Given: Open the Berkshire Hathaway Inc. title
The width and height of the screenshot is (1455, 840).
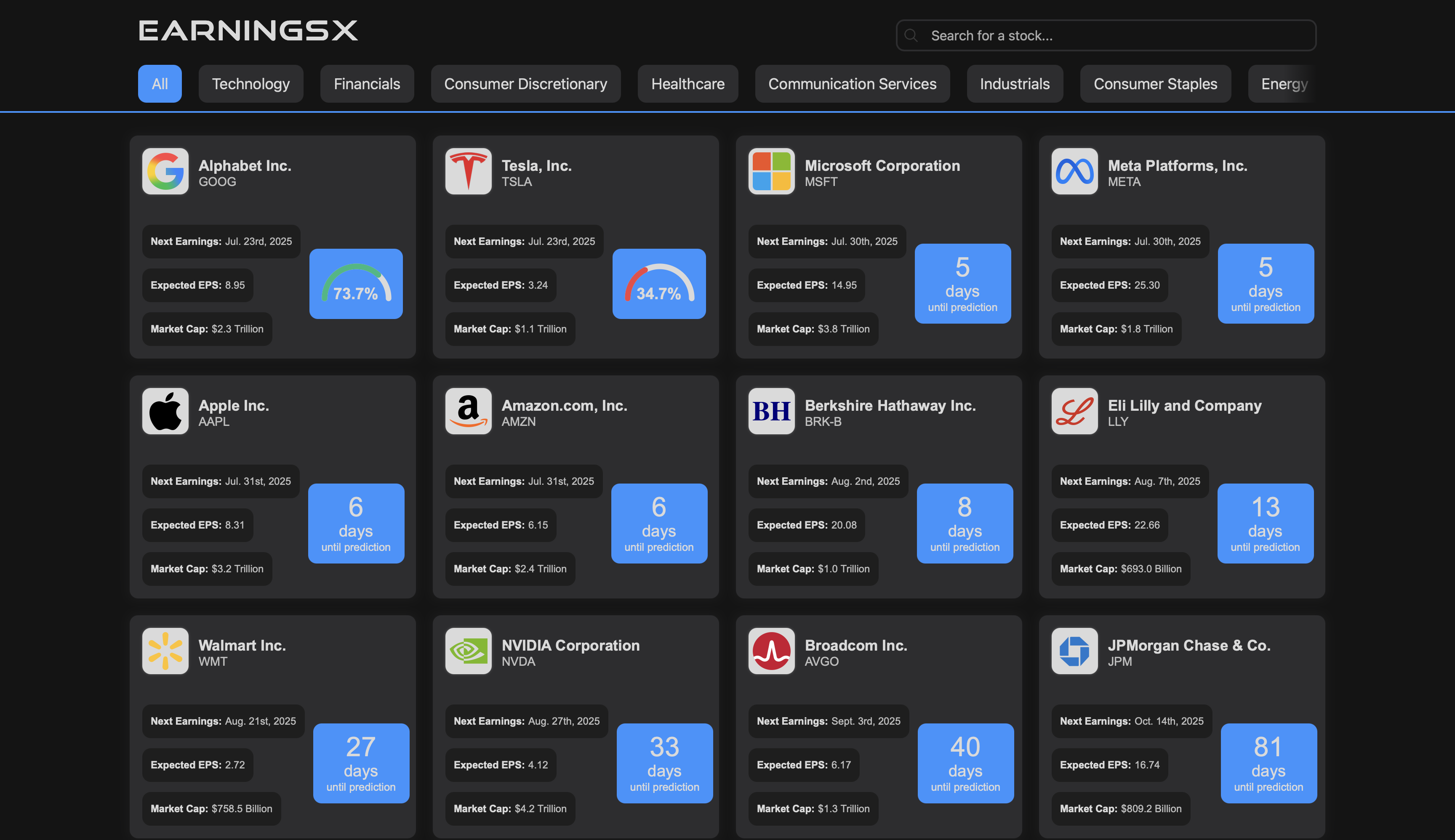Looking at the screenshot, I should (890, 405).
